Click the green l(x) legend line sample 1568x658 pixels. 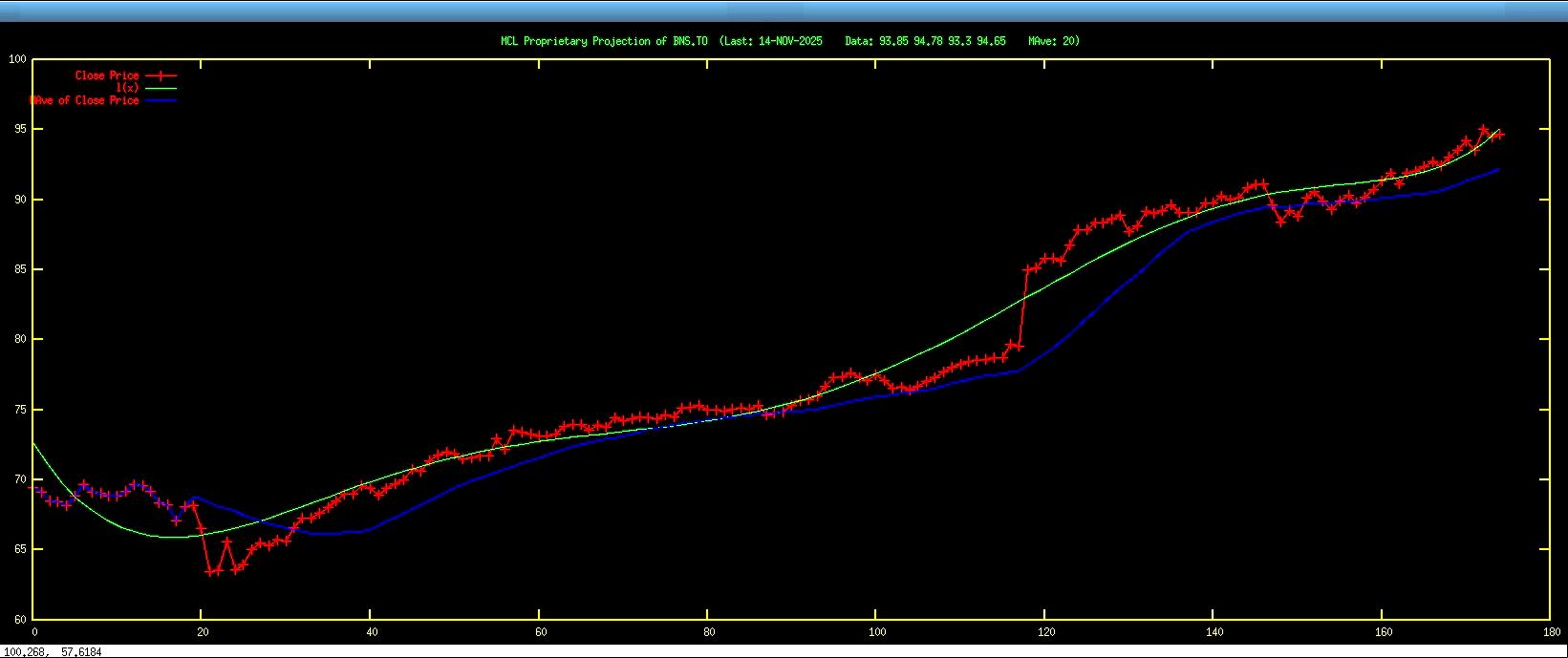(x=161, y=88)
